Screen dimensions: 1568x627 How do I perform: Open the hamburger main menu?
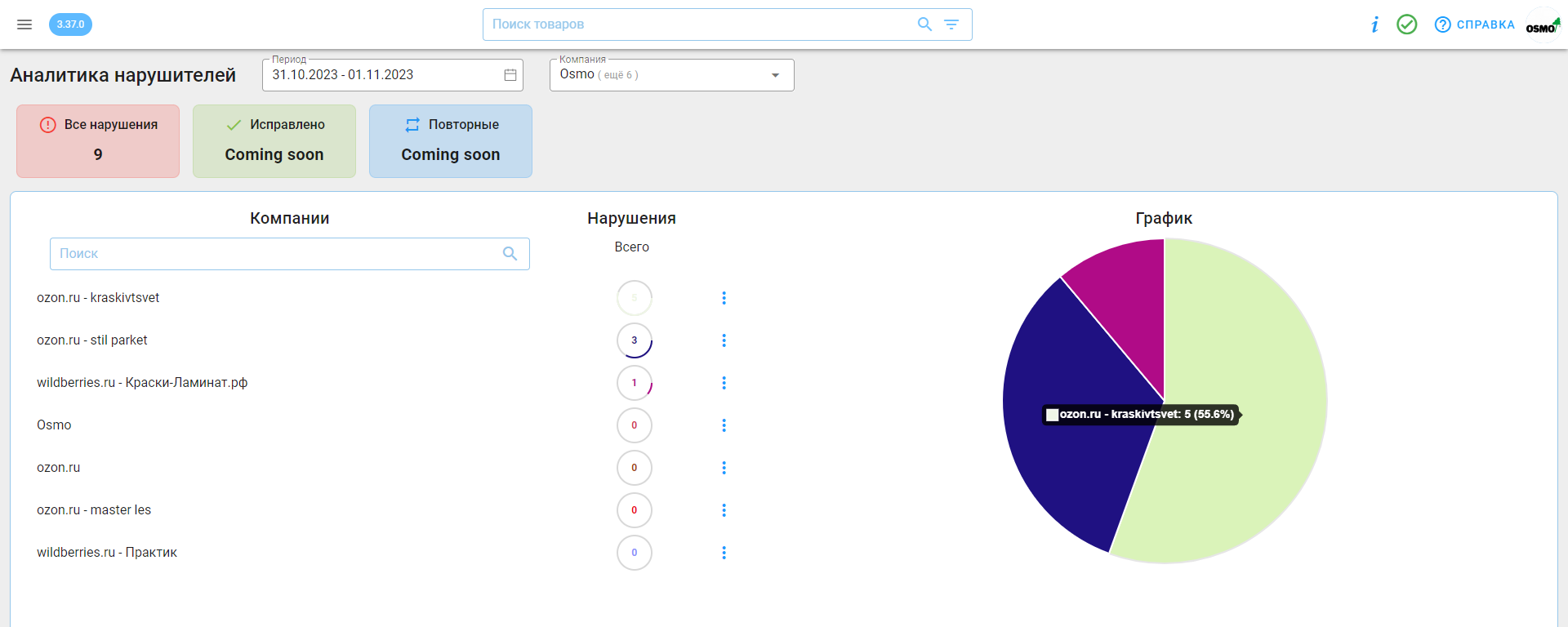pyautogui.click(x=24, y=24)
